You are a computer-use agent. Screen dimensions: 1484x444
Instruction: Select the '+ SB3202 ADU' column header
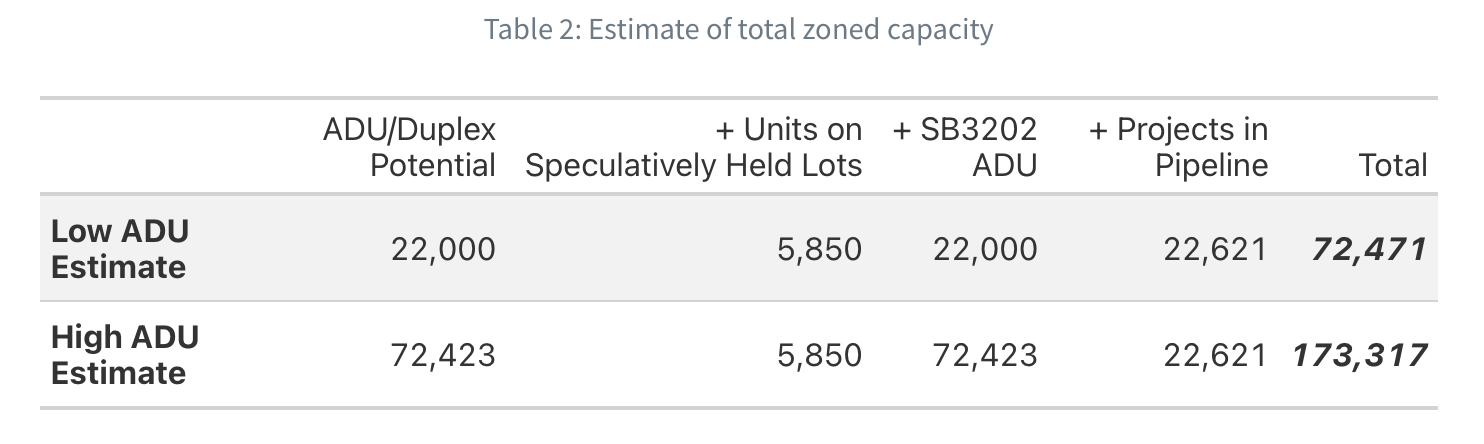coord(964,147)
